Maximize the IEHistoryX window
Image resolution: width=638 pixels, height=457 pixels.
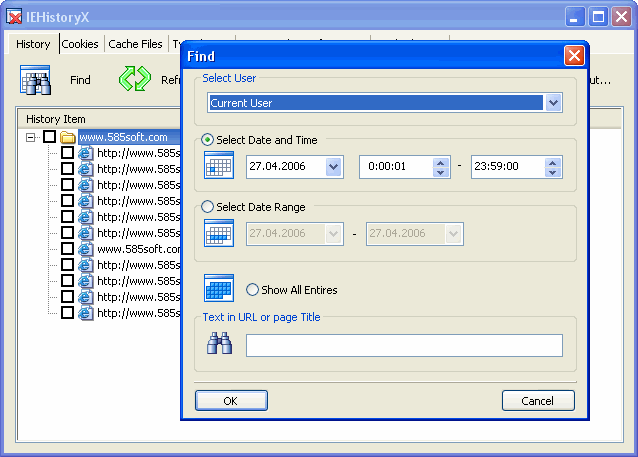click(x=598, y=17)
